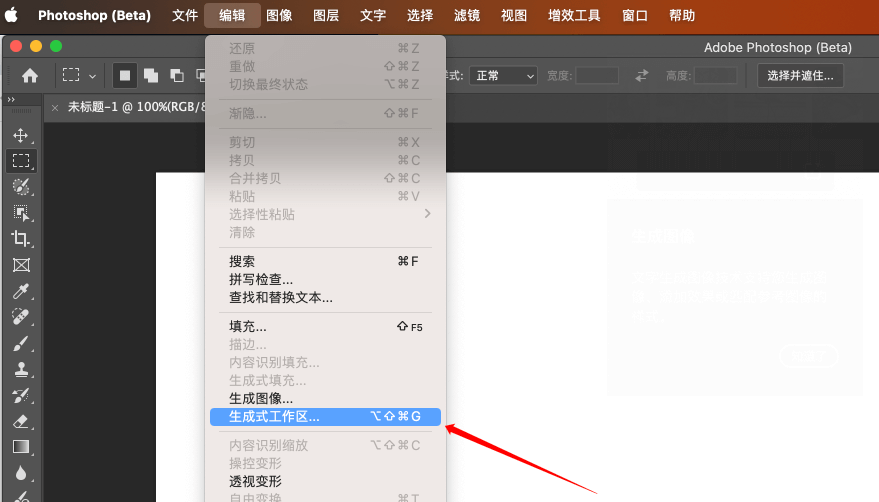Screen dimensions: 879x502
Task: Select the Brush tool
Action: pyautogui.click(x=21, y=343)
